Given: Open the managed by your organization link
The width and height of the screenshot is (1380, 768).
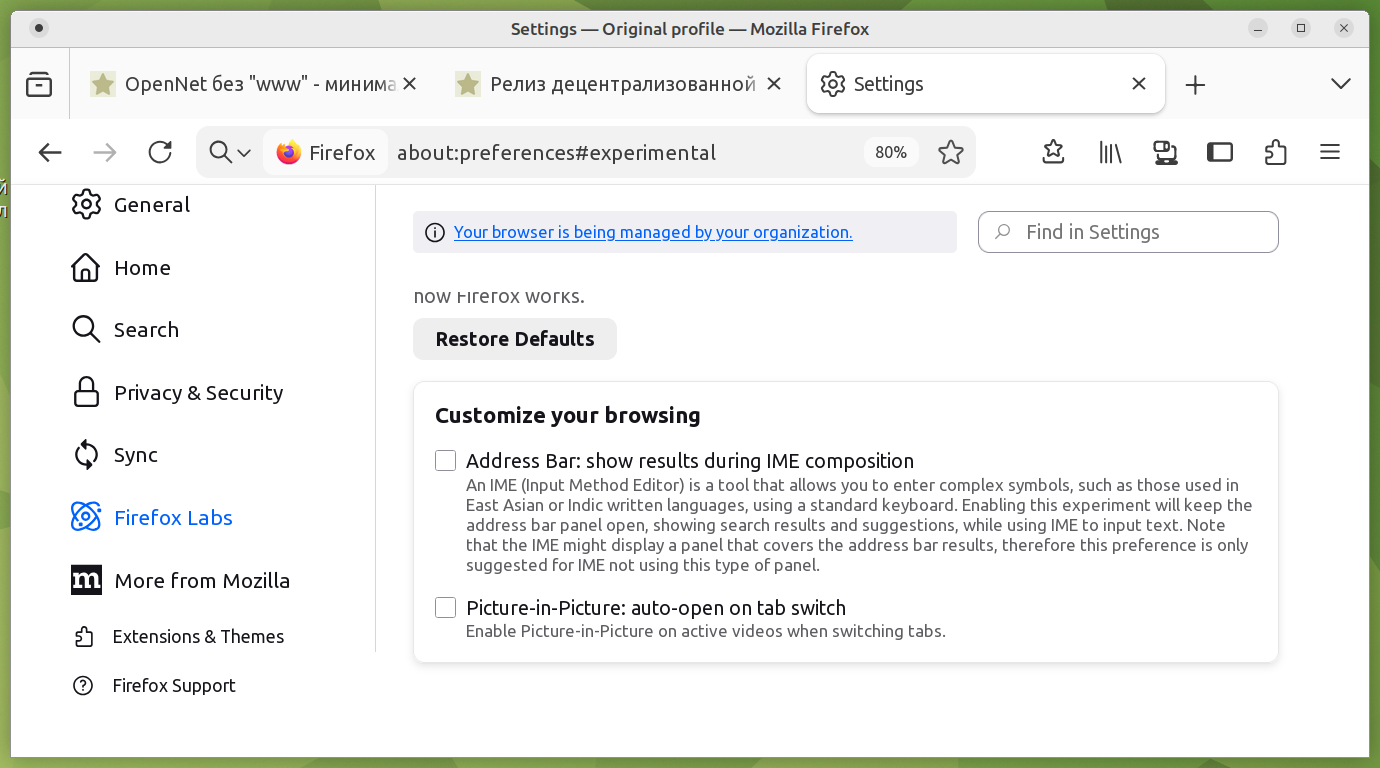Looking at the screenshot, I should 653,232.
